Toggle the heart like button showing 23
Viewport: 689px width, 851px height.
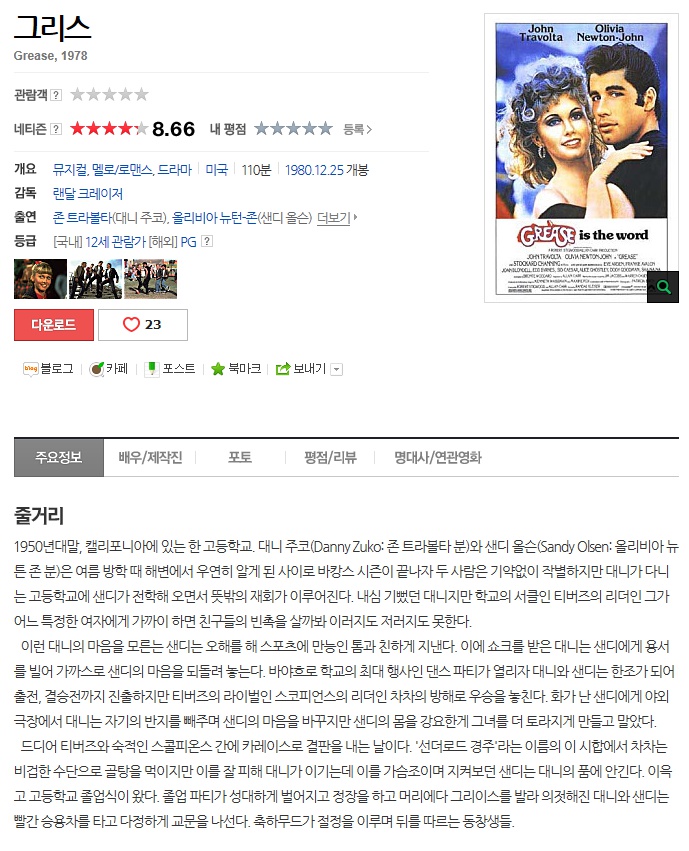[x=143, y=325]
